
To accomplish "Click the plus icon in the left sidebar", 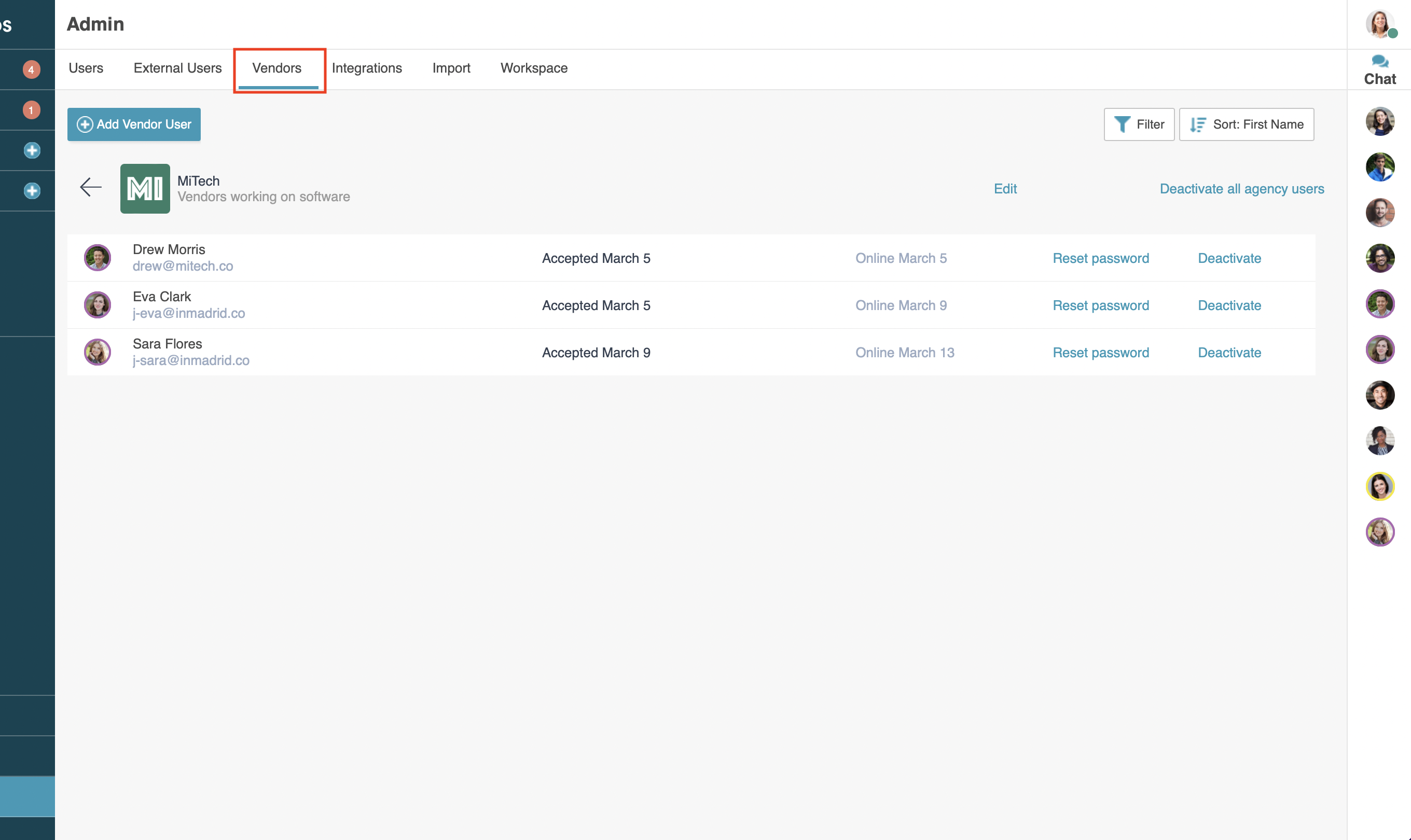I will 32,150.
